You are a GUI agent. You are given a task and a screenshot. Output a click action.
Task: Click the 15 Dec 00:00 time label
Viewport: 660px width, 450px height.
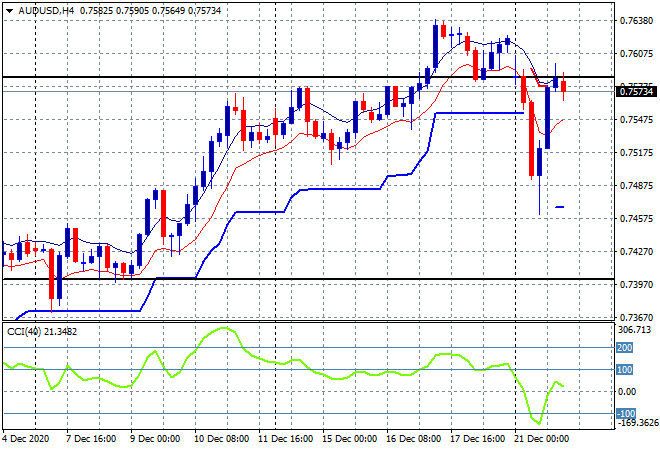click(x=349, y=439)
